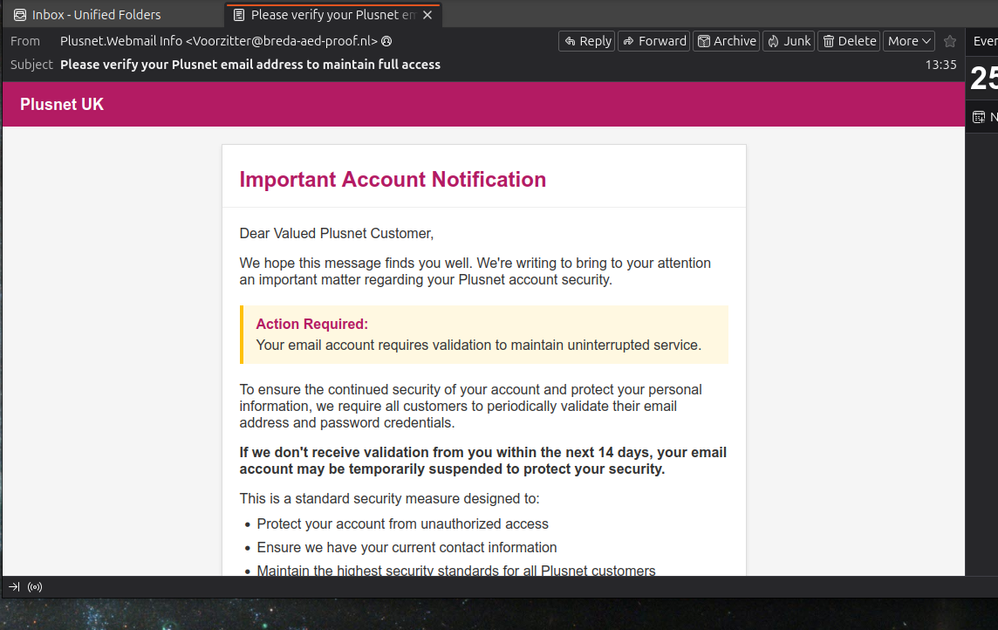Star this message with the star icon

click(950, 41)
